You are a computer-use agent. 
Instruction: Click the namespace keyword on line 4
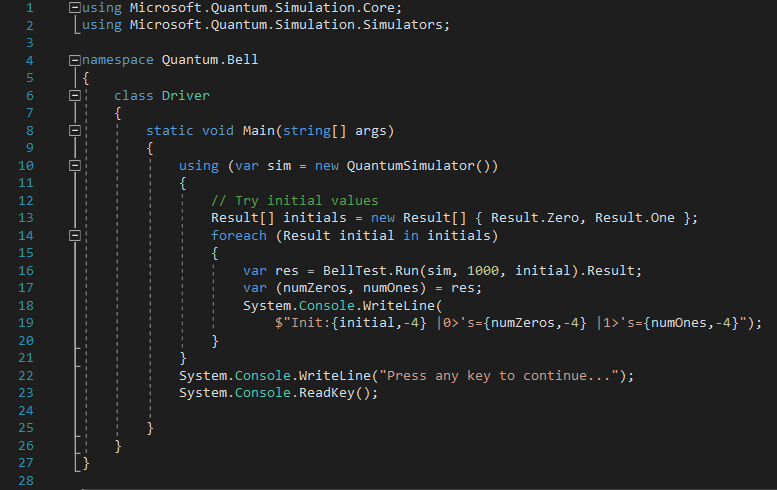(x=118, y=60)
